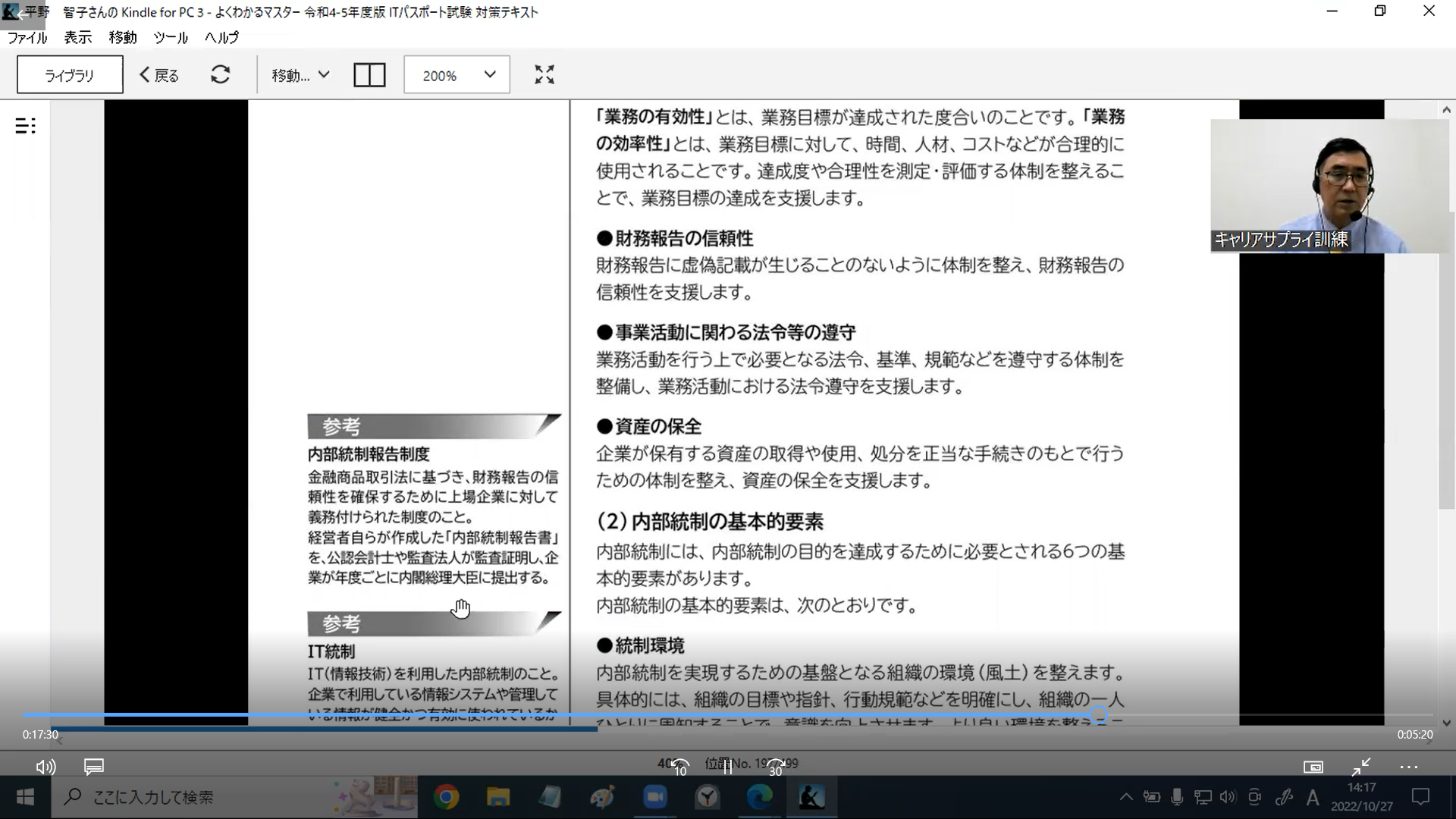Screen dimensions: 1456x819
Task: Click the heading 事業活動に関わる法令等の遵守
Action: [736, 333]
